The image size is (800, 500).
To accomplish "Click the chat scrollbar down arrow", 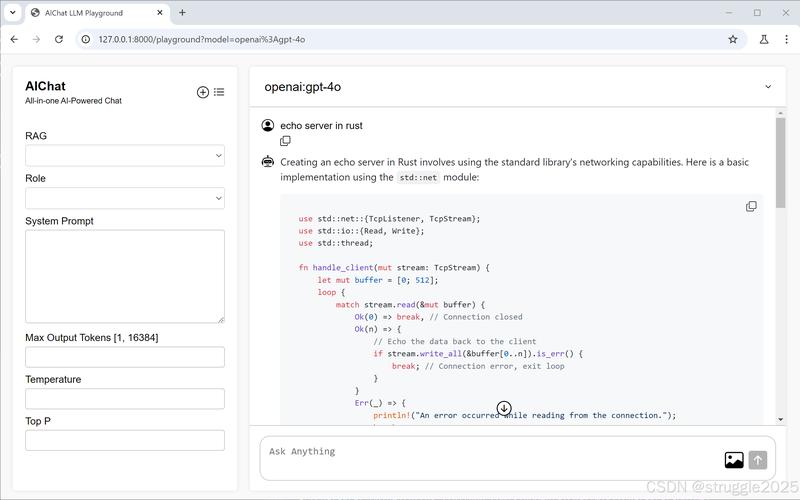I will click(781, 419).
